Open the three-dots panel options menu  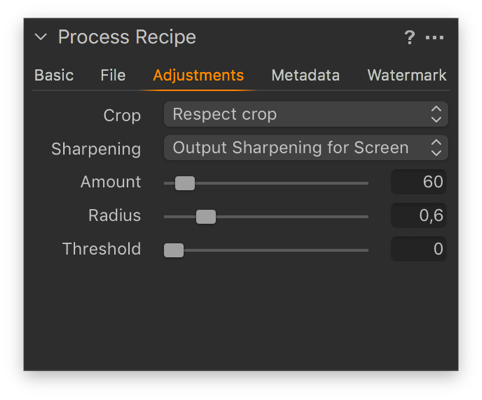[434, 38]
